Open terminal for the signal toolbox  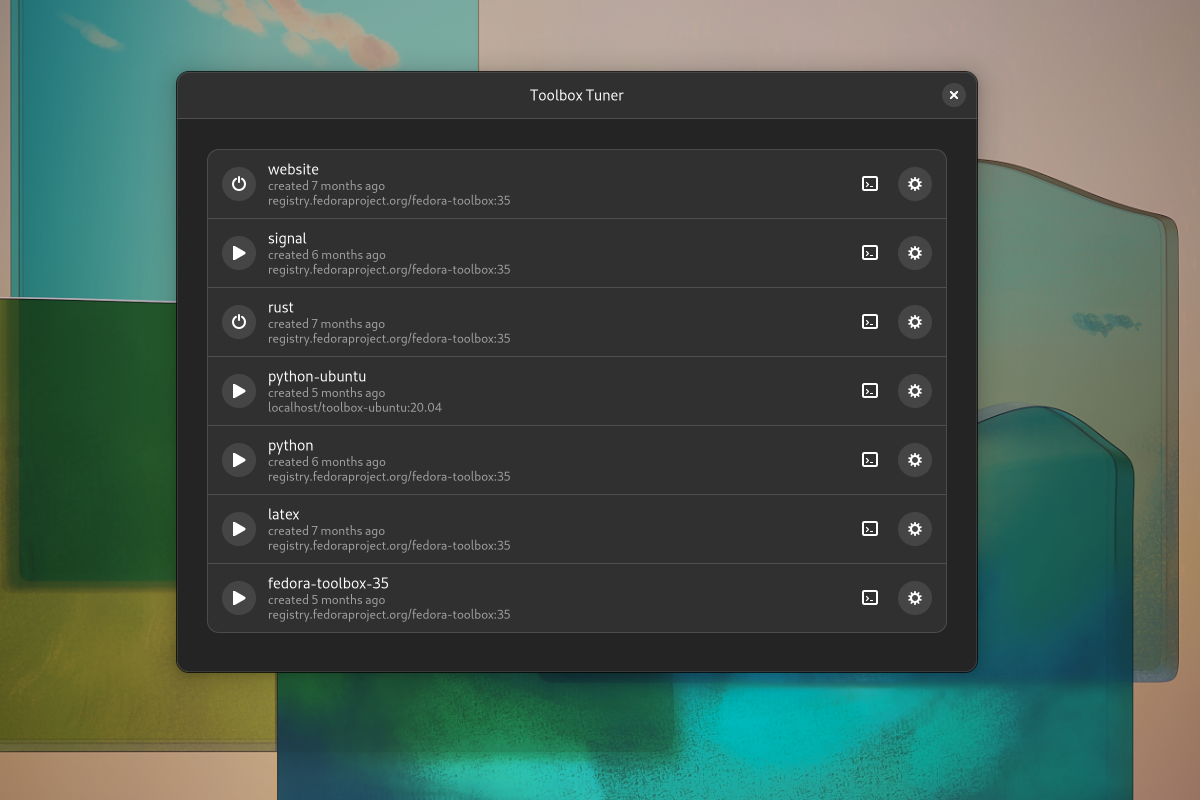[x=870, y=253]
